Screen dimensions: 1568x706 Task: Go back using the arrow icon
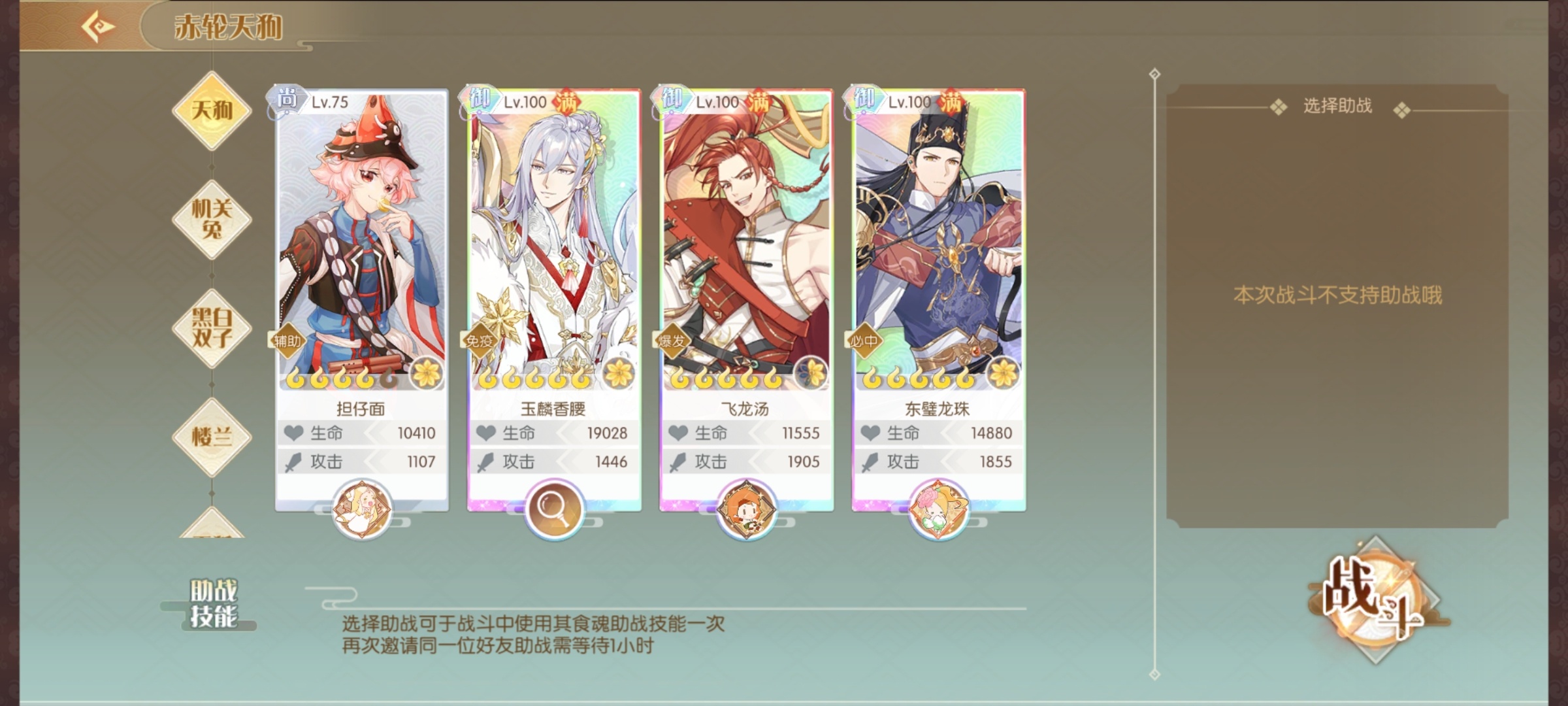(98, 27)
